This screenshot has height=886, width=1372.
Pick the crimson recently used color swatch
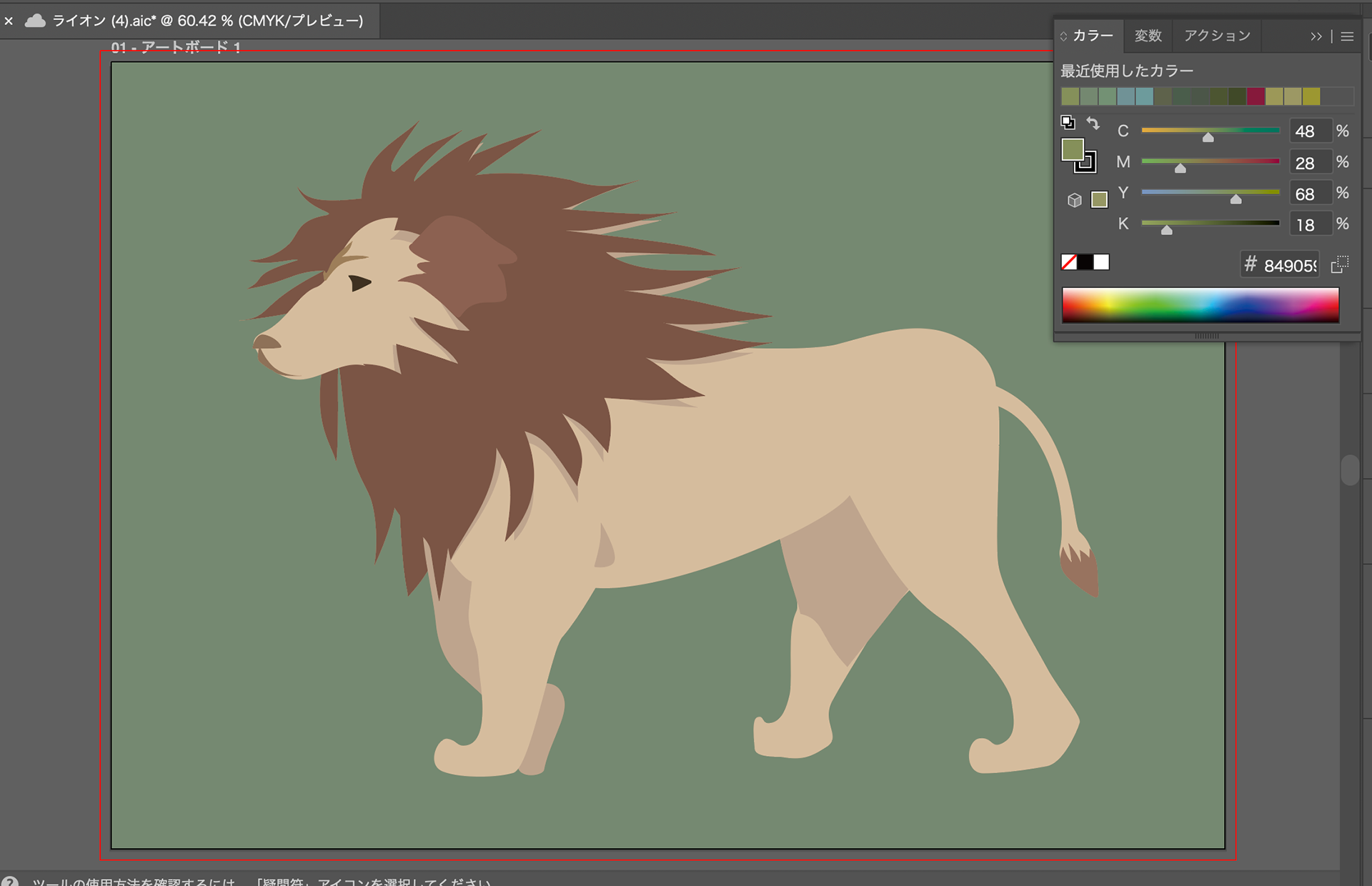click(1256, 96)
